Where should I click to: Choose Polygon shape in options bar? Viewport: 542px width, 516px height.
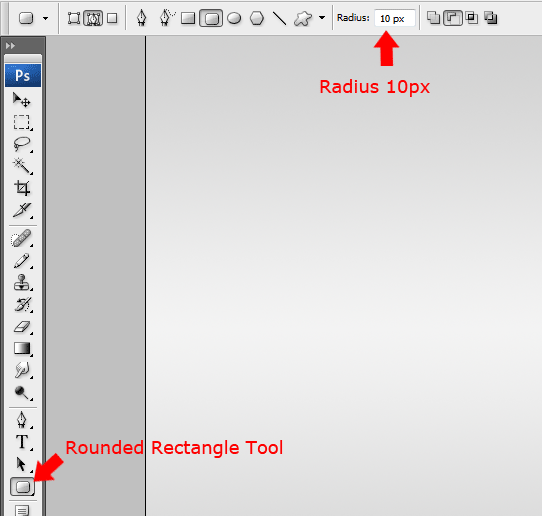click(x=257, y=18)
